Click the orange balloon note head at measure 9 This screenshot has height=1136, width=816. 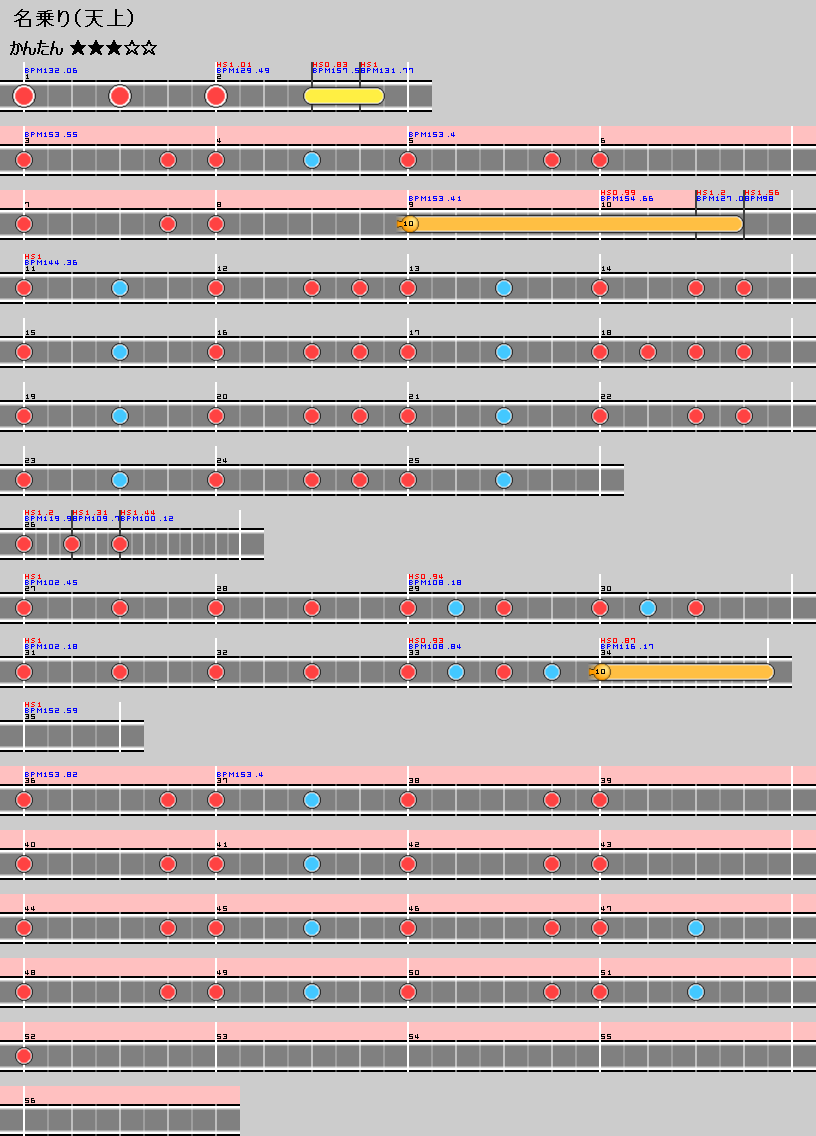[407, 224]
